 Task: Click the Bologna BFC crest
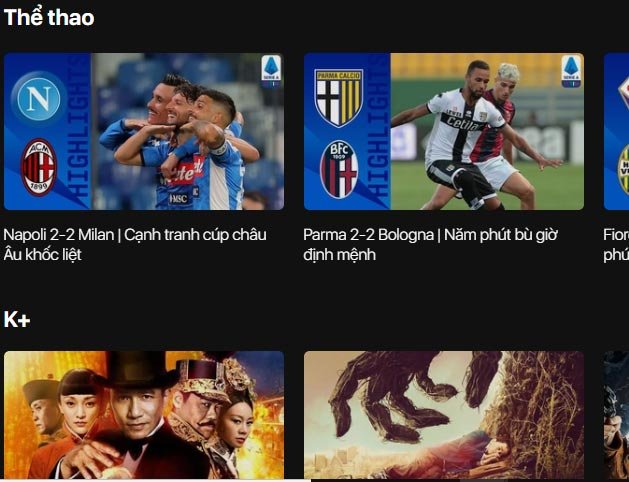[x=339, y=170]
